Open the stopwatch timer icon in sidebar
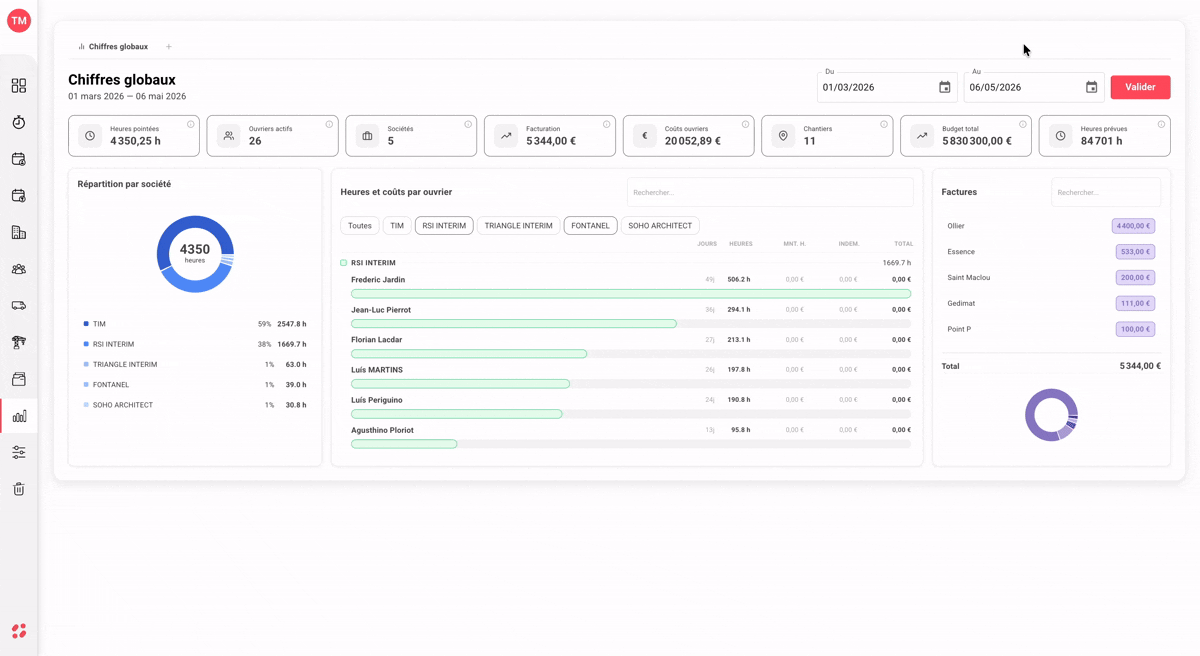This screenshot has width=1200, height=656. point(19,122)
